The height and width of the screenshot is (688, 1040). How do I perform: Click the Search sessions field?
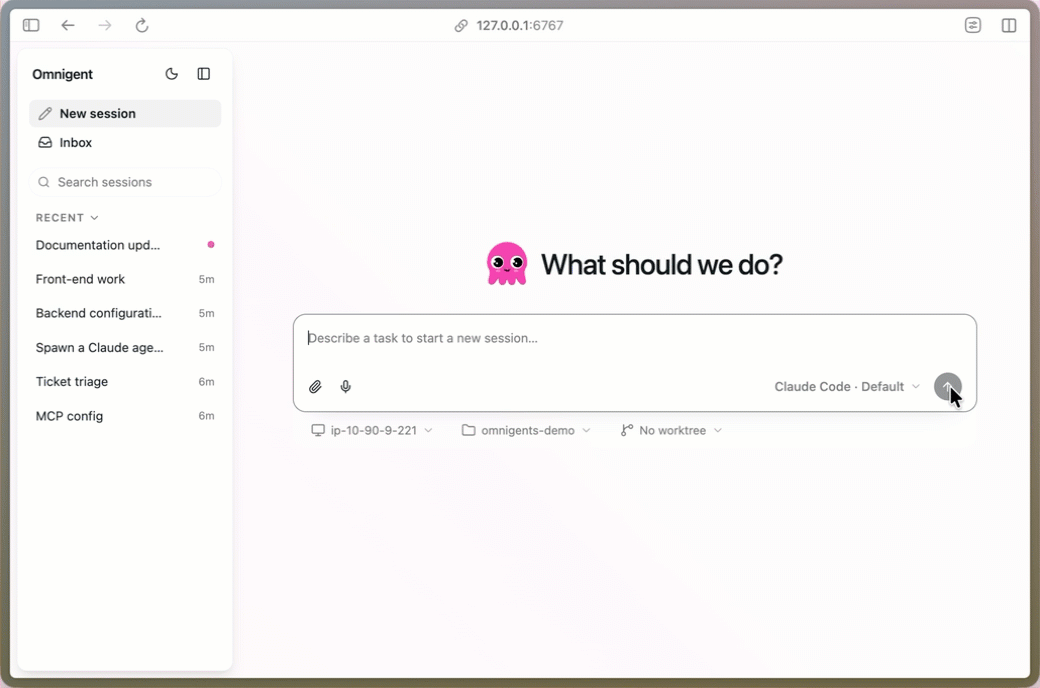pos(125,182)
